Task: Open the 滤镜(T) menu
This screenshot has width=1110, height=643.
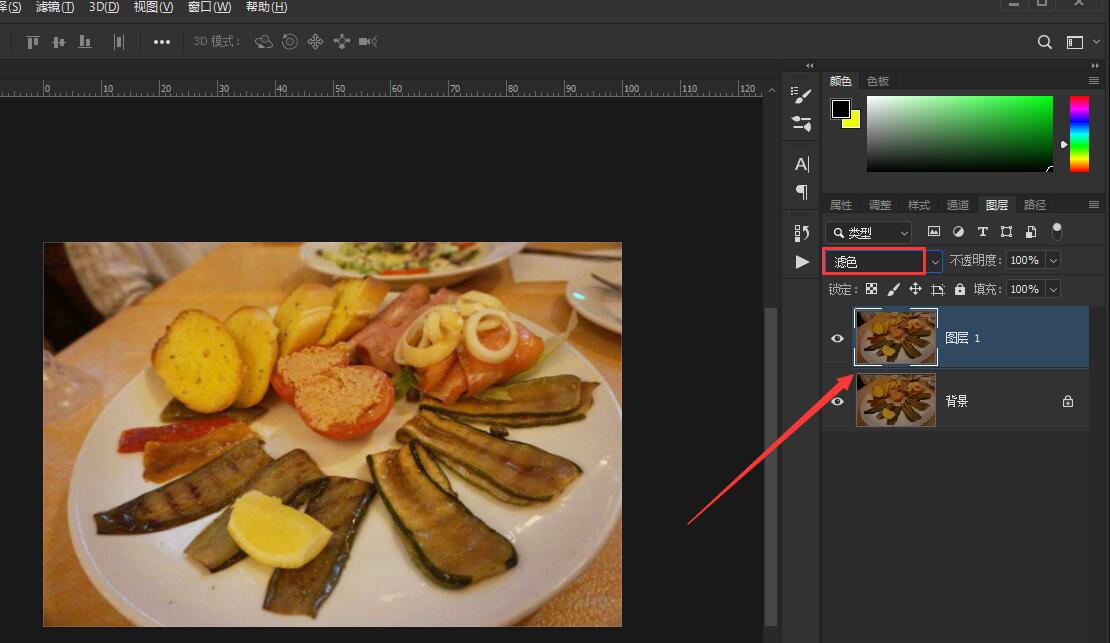Action: [x=55, y=7]
